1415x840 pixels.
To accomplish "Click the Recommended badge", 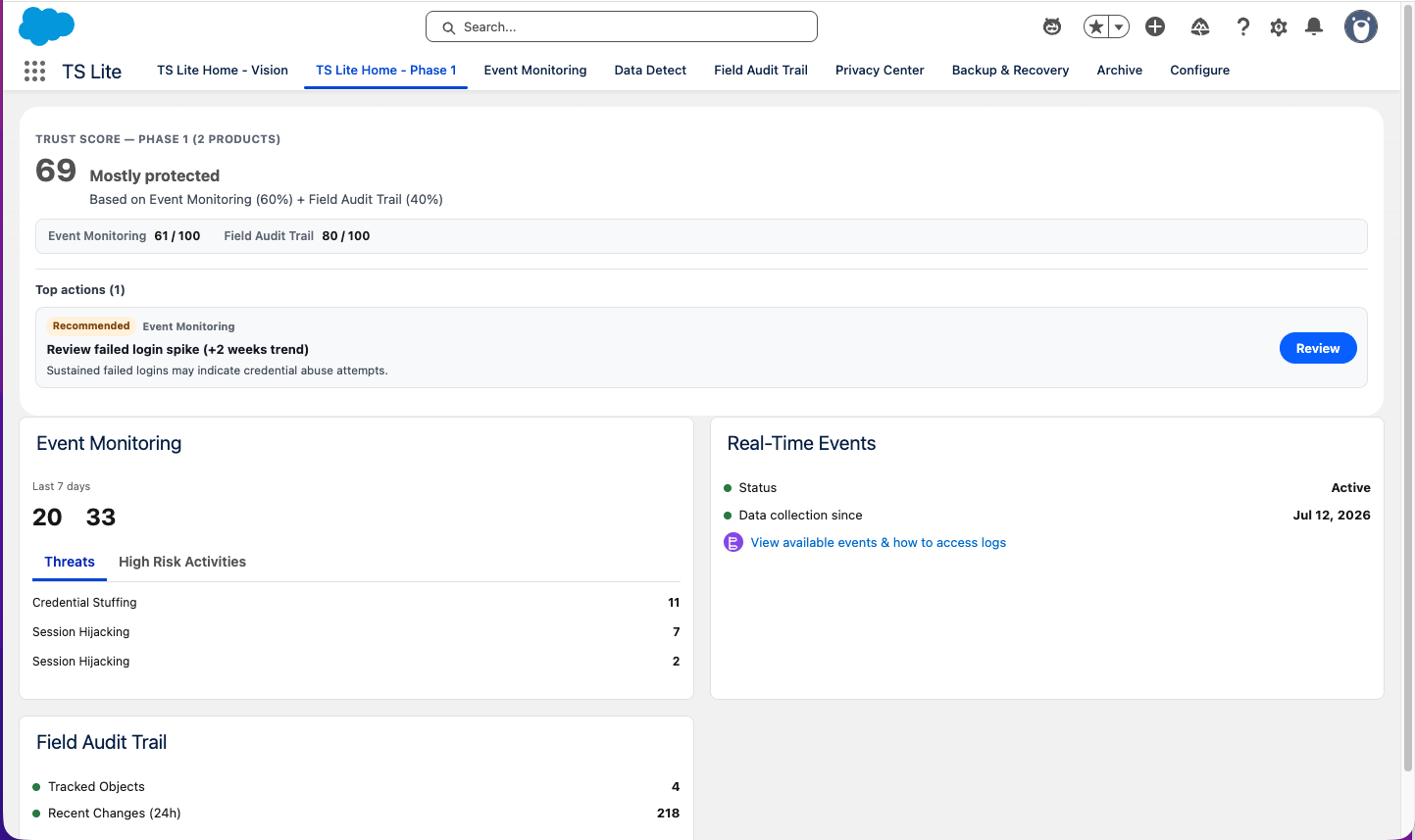I will pyautogui.click(x=91, y=326).
